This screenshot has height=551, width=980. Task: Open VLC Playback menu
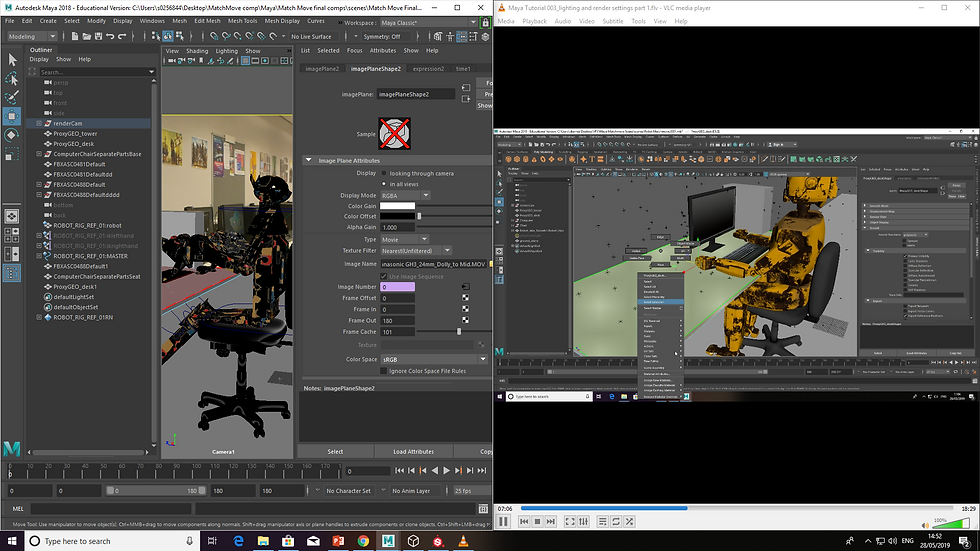click(534, 21)
